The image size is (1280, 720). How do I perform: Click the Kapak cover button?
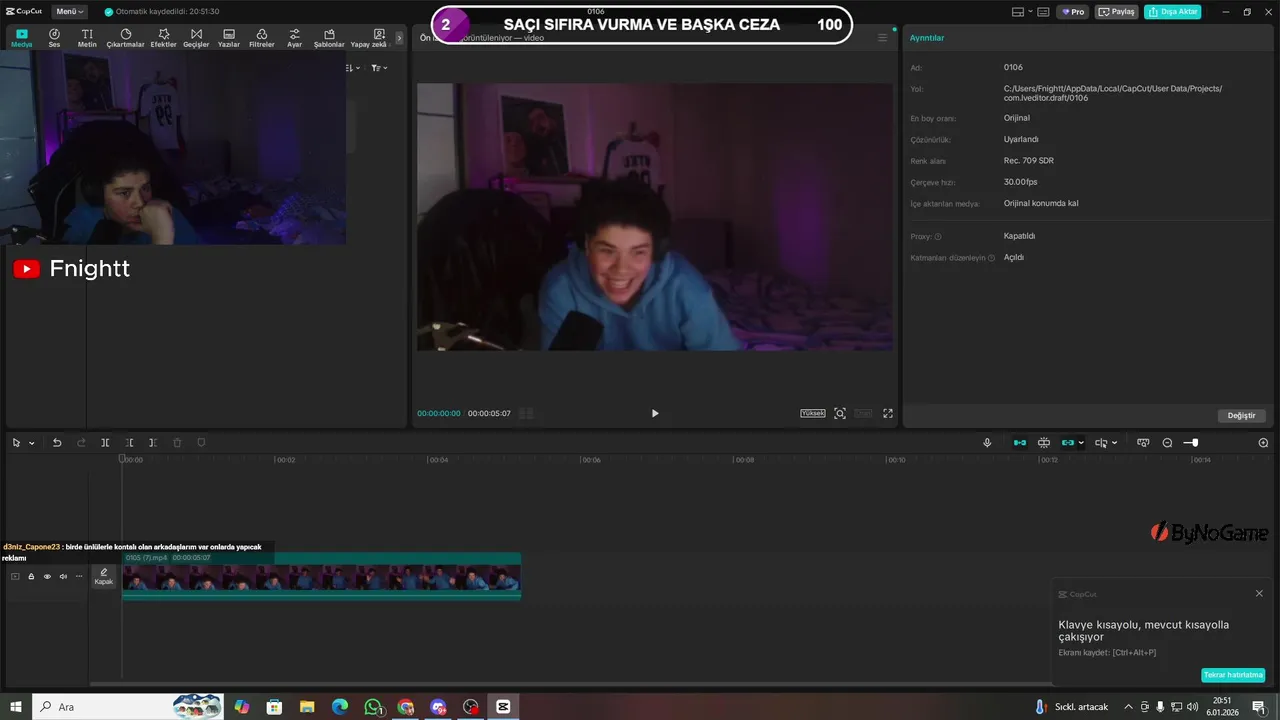tap(104, 577)
